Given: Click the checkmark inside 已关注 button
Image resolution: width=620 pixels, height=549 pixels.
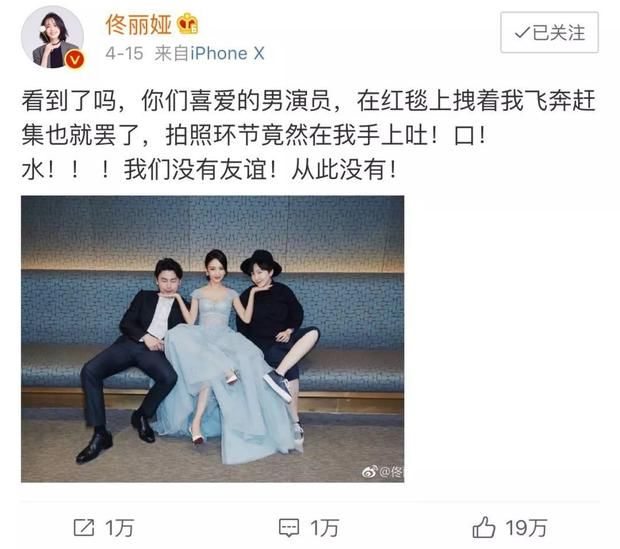Looking at the screenshot, I should pyautogui.click(x=522, y=33).
